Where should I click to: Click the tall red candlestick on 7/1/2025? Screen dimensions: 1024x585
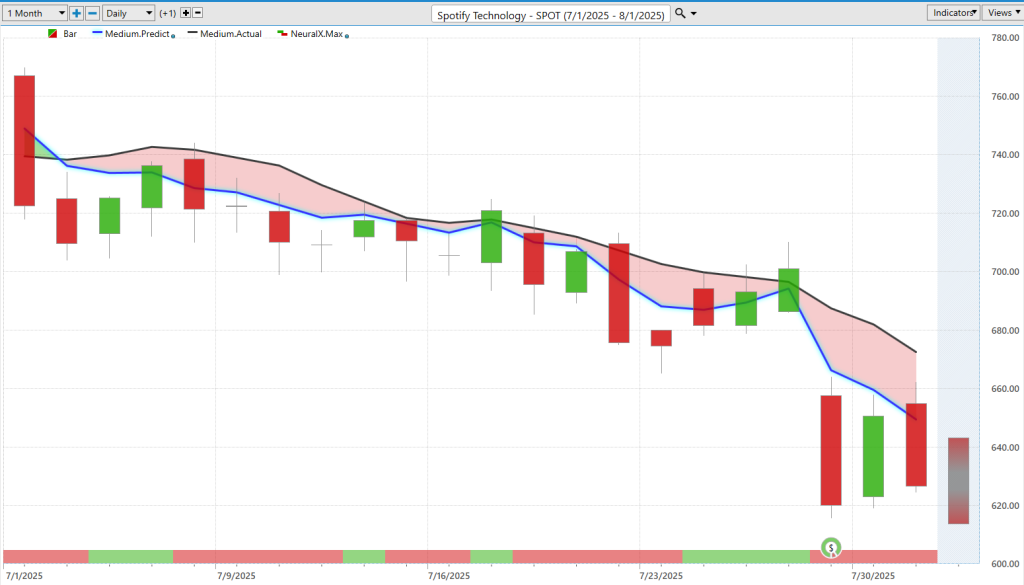pyautogui.click(x=25, y=140)
